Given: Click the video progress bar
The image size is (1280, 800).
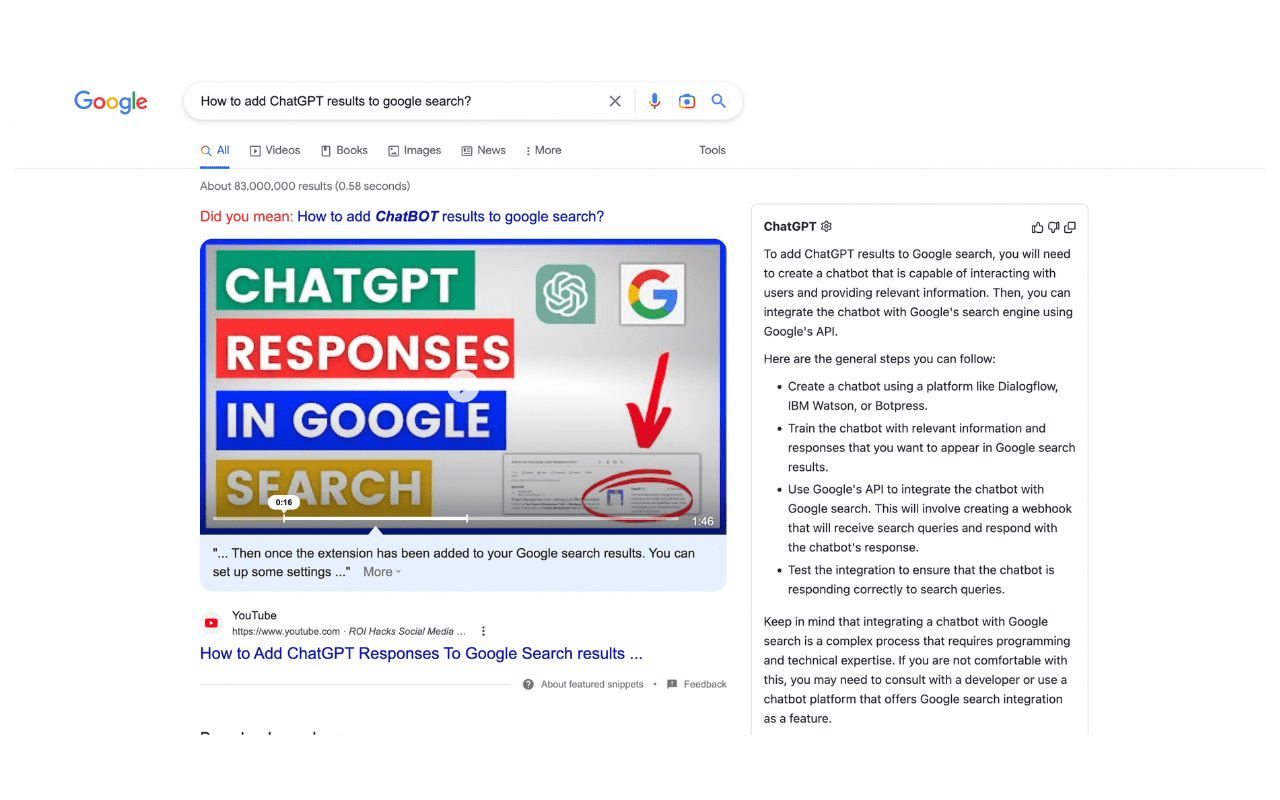Looking at the screenshot, I should pyautogui.click(x=445, y=518).
